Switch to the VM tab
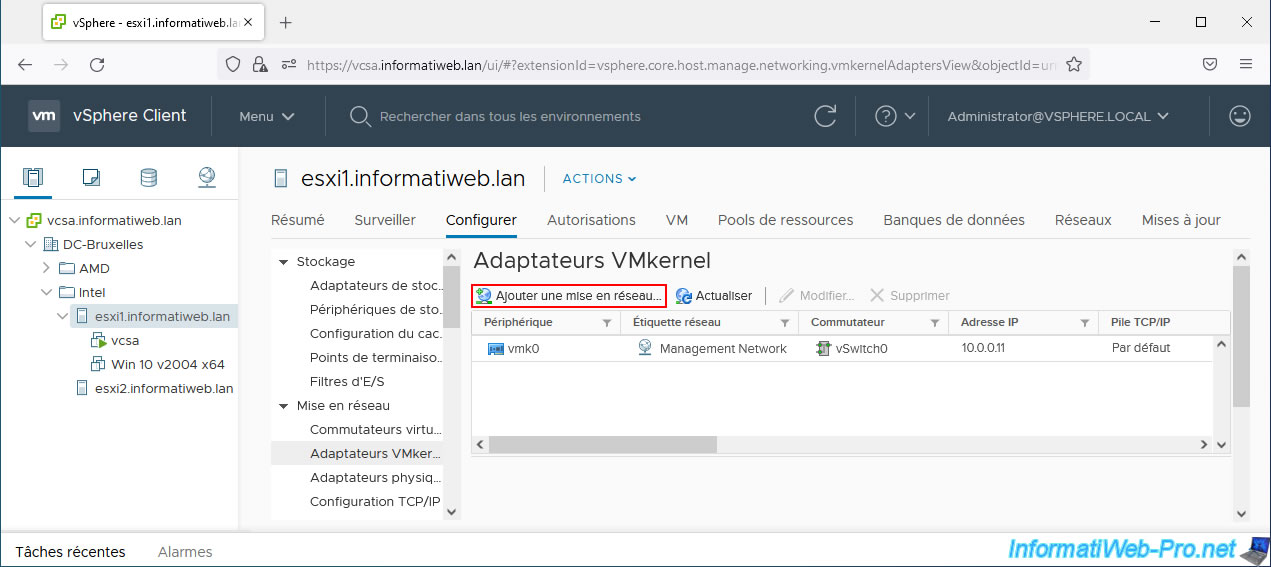1271x567 pixels. pyautogui.click(x=677, y=220)
